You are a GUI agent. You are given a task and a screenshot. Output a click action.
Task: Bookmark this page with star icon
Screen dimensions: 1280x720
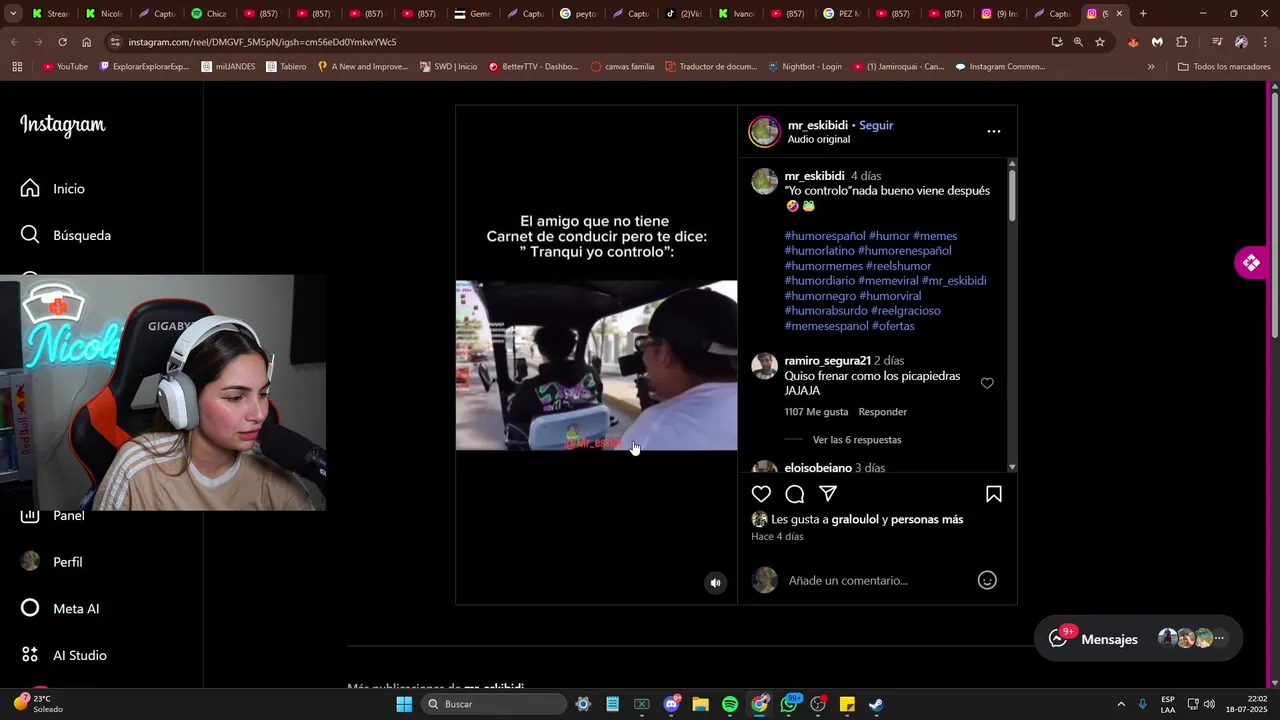(1100, 42)
